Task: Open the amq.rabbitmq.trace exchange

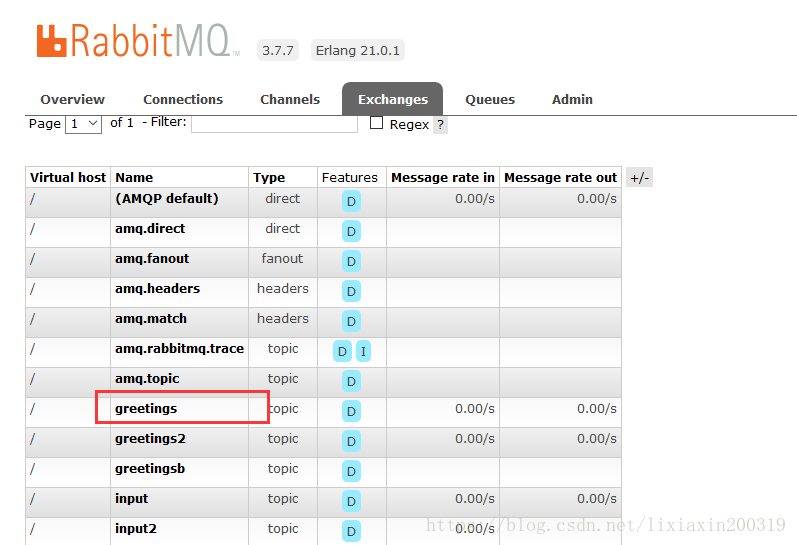Action: pyautogui.click(x=179, y=349)
